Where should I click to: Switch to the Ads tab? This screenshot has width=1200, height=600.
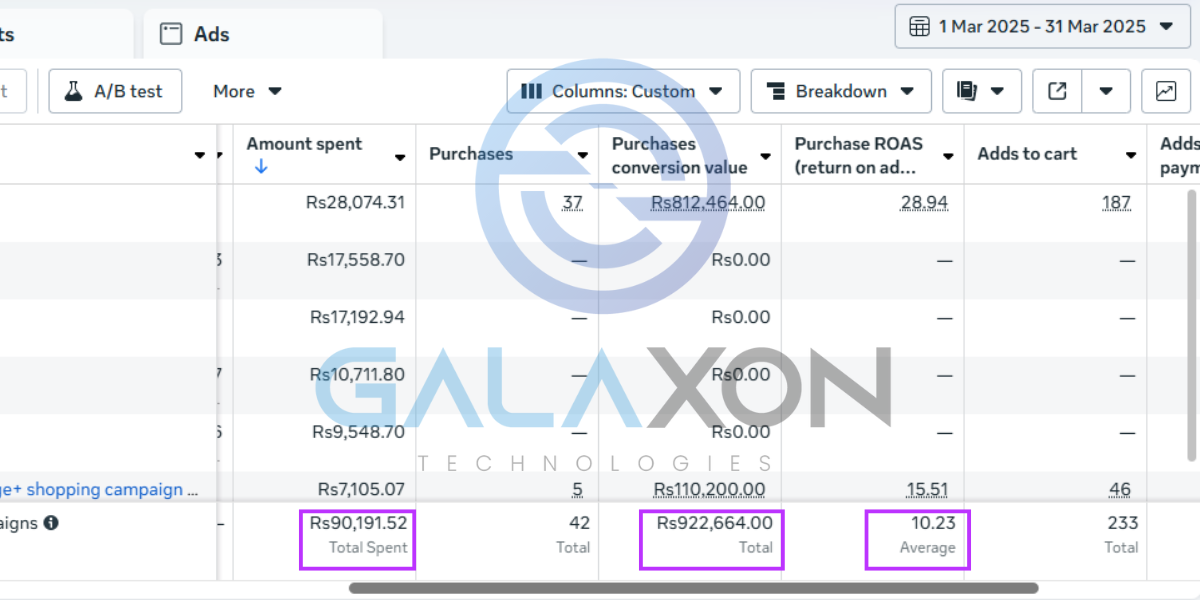coord(263,34)
